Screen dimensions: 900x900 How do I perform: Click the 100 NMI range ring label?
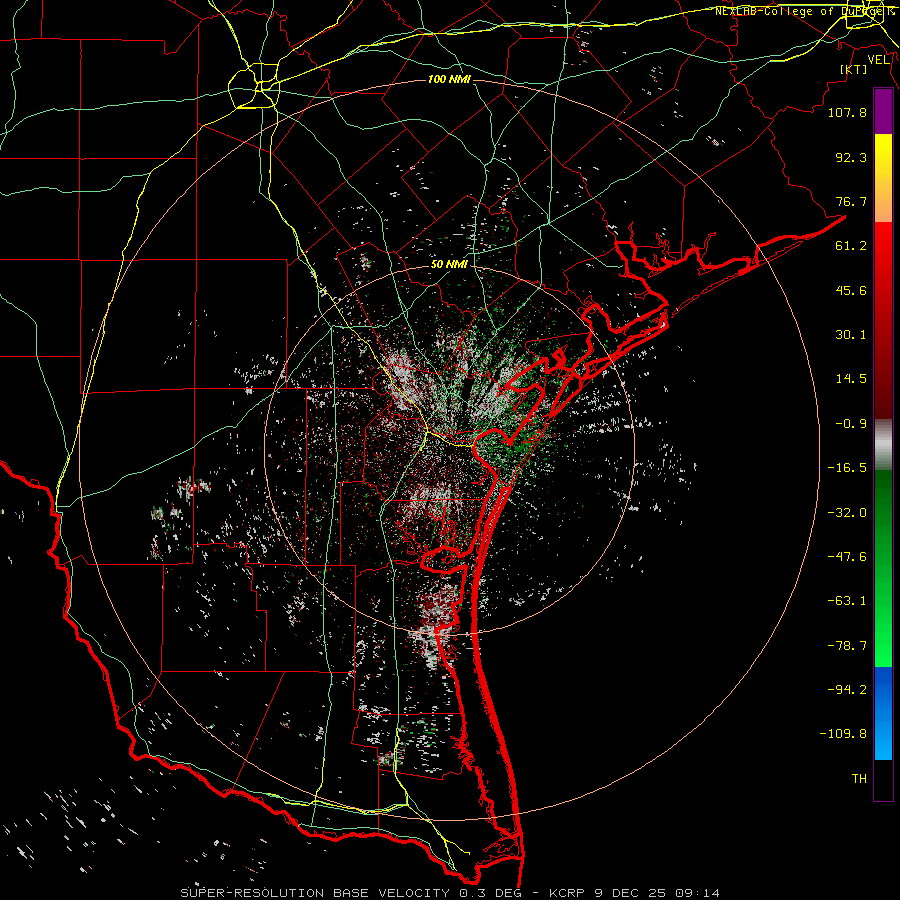tap(449, 79)
